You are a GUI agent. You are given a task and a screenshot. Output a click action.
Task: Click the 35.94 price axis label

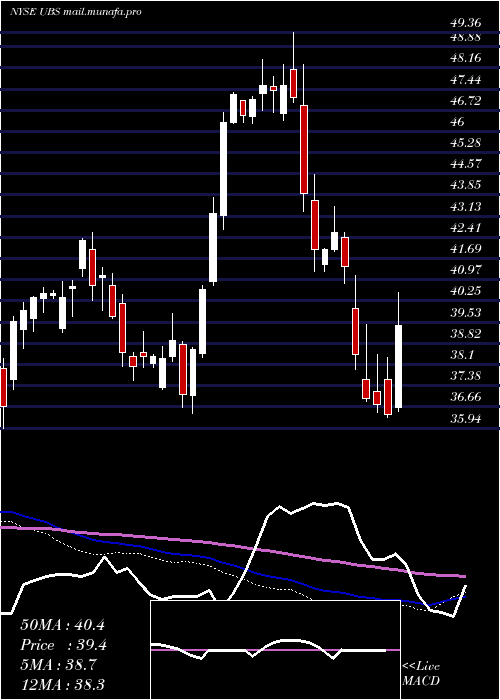pyautogui.click(x=466, y=419)
